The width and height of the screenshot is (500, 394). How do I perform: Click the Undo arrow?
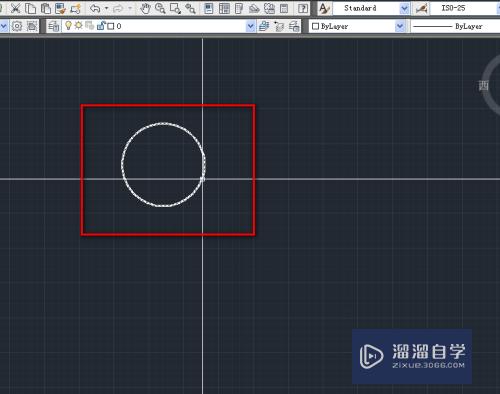coord(95,8)
